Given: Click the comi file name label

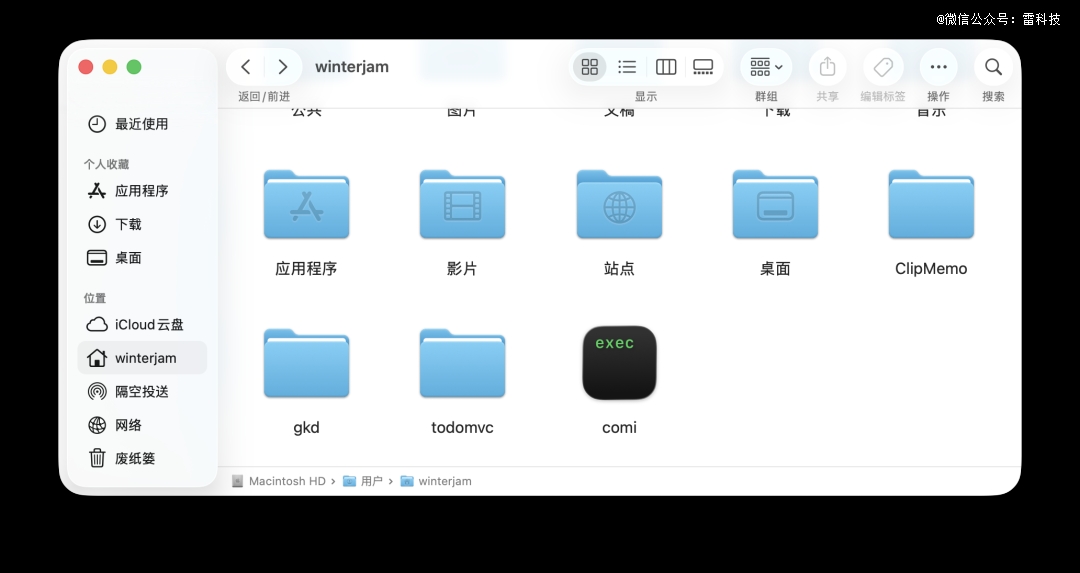Looking at the screenshot, I should click(x=619, y=428).
